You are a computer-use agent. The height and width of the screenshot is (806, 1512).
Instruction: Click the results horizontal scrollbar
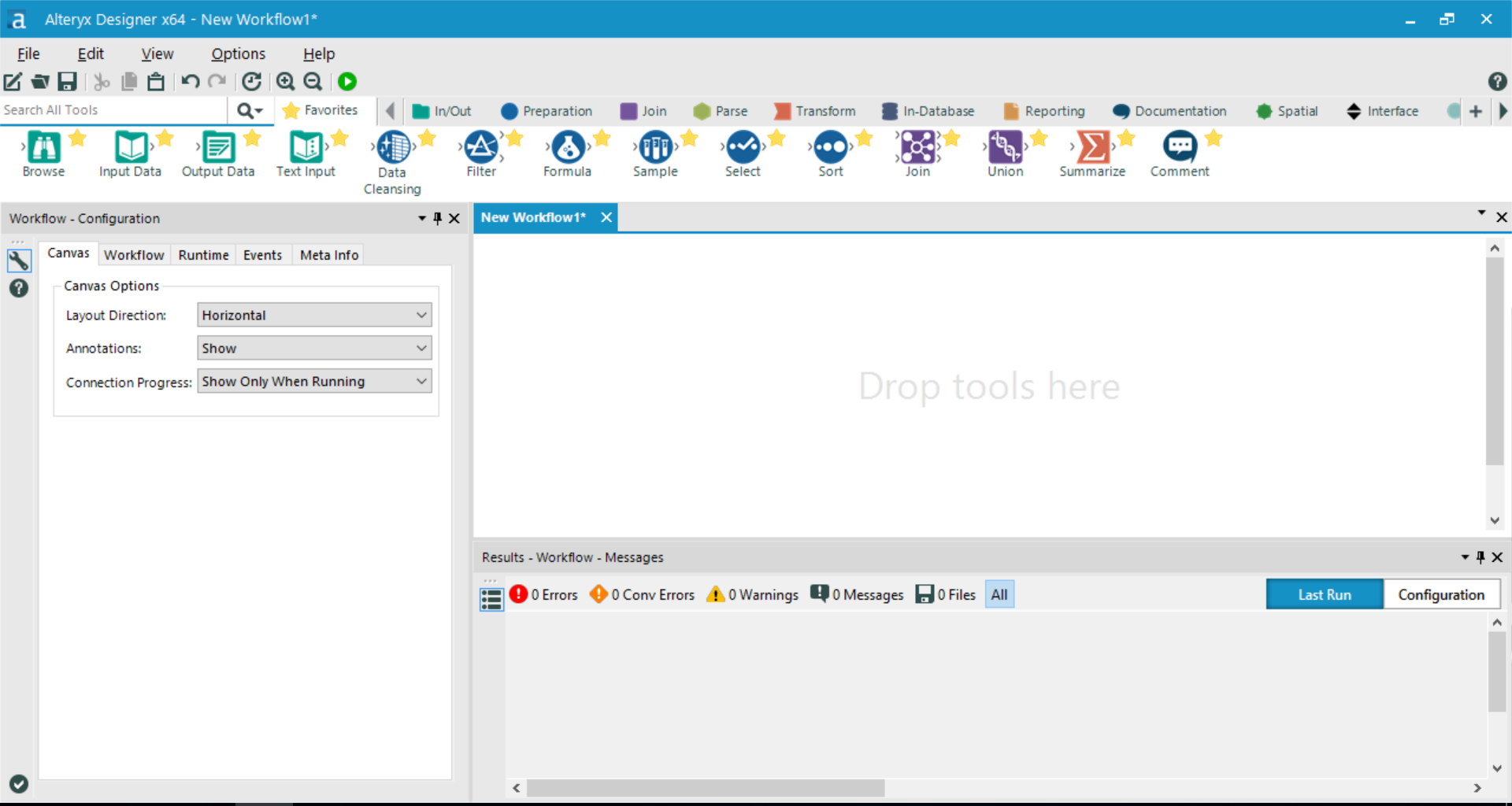pyautogui.click(x=706, y=788)
